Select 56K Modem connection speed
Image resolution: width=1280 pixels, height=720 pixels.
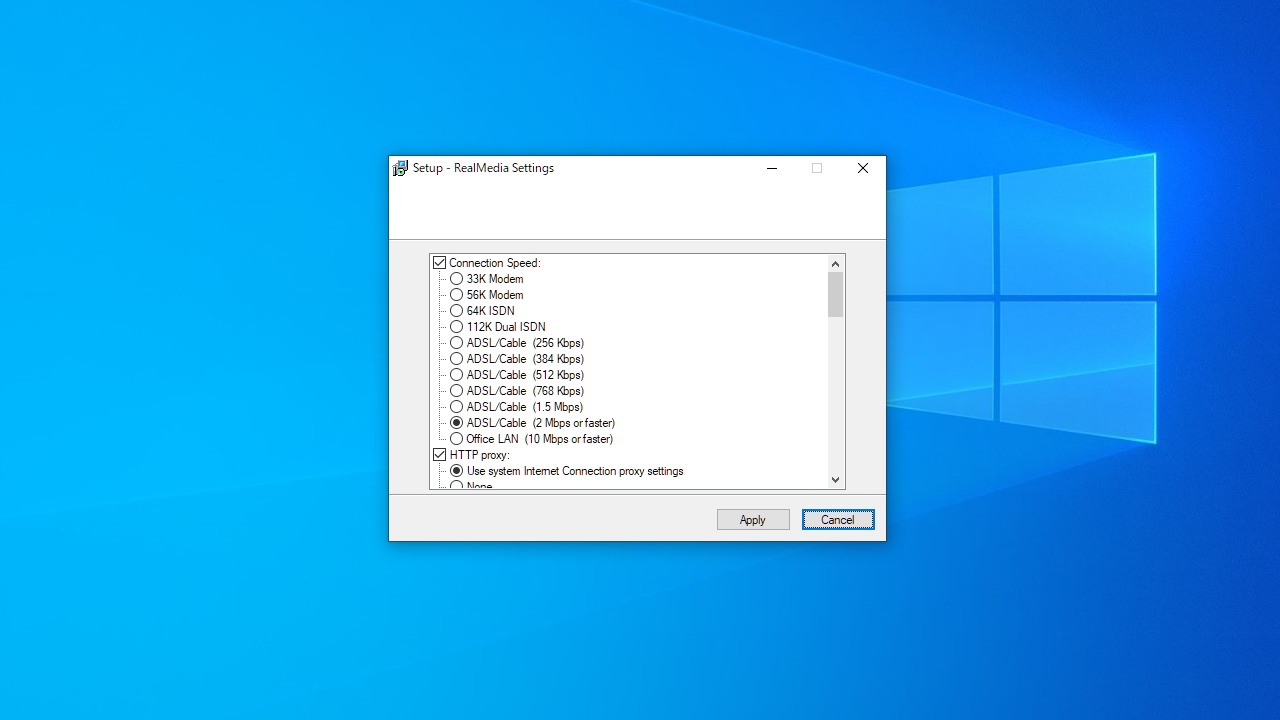coord(456,295)
